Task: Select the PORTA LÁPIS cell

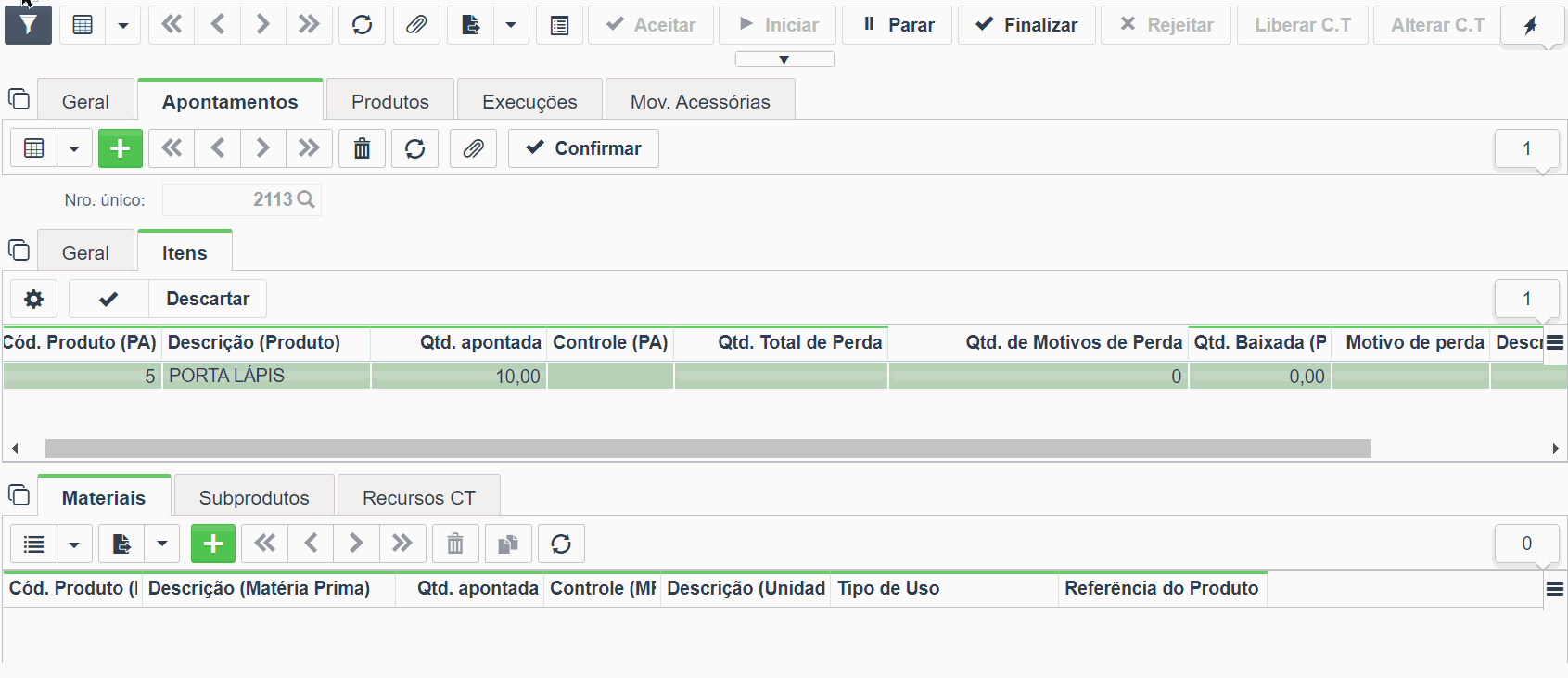Action: coord(267,376)
